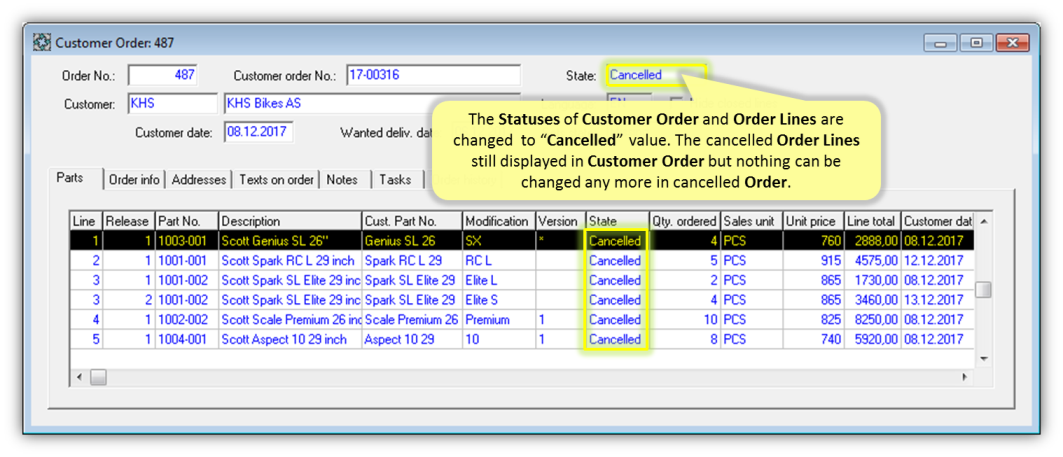Minimize the Customer Order window
1063x457 pixels.
click(x=940, y=43)
